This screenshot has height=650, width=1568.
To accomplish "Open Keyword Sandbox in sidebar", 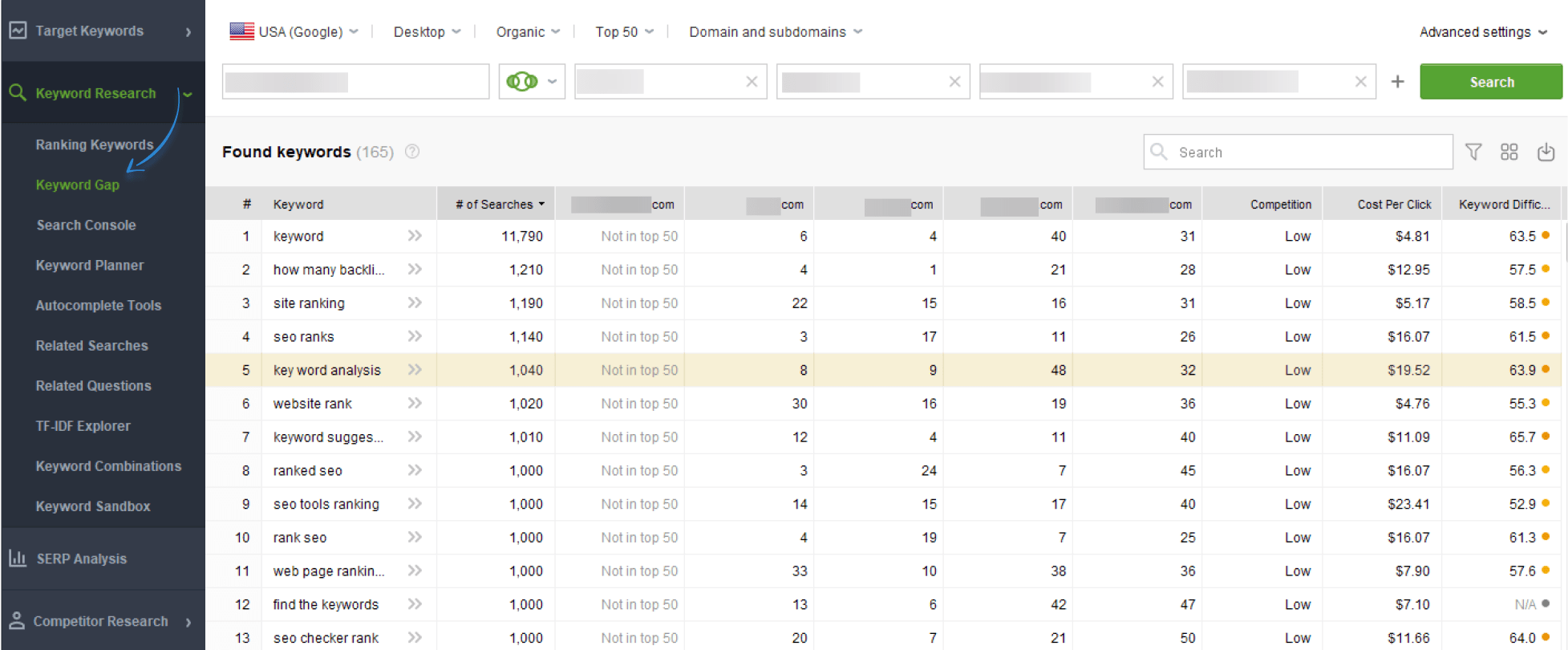I will (93, 506).
